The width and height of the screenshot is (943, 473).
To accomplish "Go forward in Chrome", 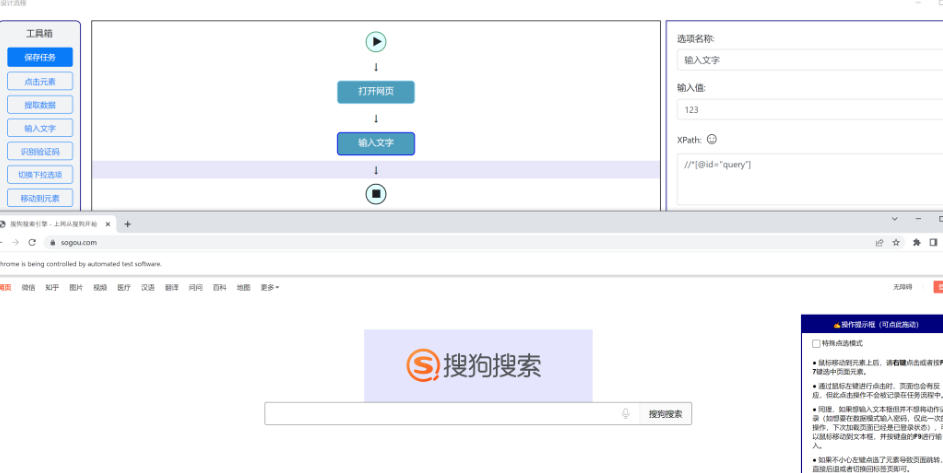I will coord(16,243).
